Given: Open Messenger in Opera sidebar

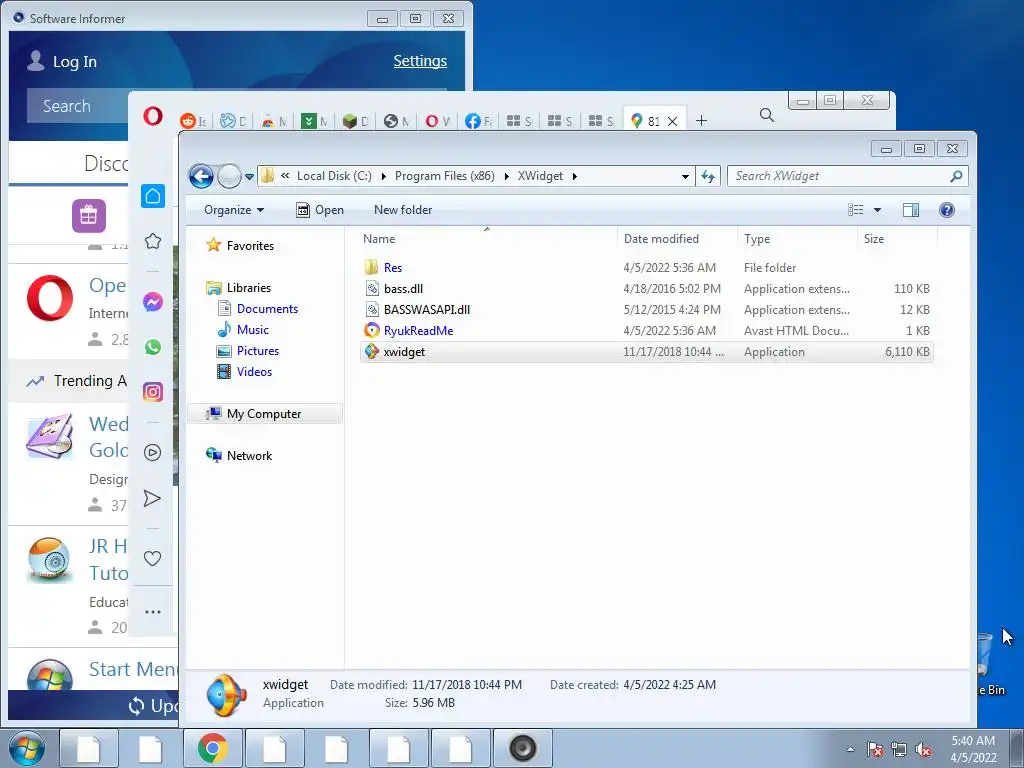Looking at the screenshot, I should pos(153,302).
